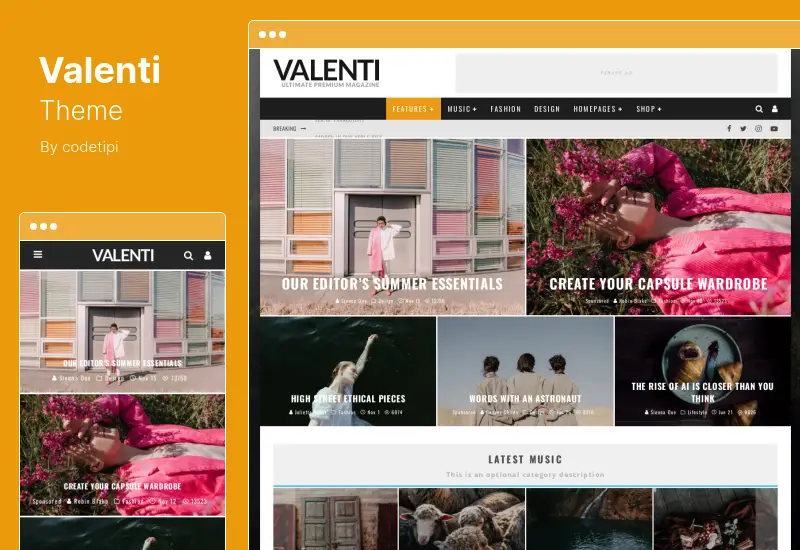This screenshot has height=550, width=800.
Task: Open the Facebook icon in breaking bar
Action: (x=729, y=129)
